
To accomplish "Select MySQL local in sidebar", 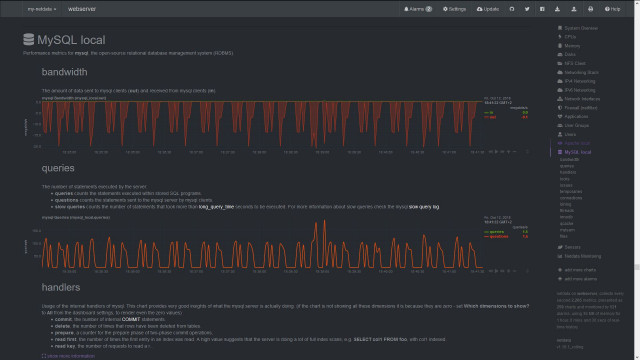I will 577,152.
